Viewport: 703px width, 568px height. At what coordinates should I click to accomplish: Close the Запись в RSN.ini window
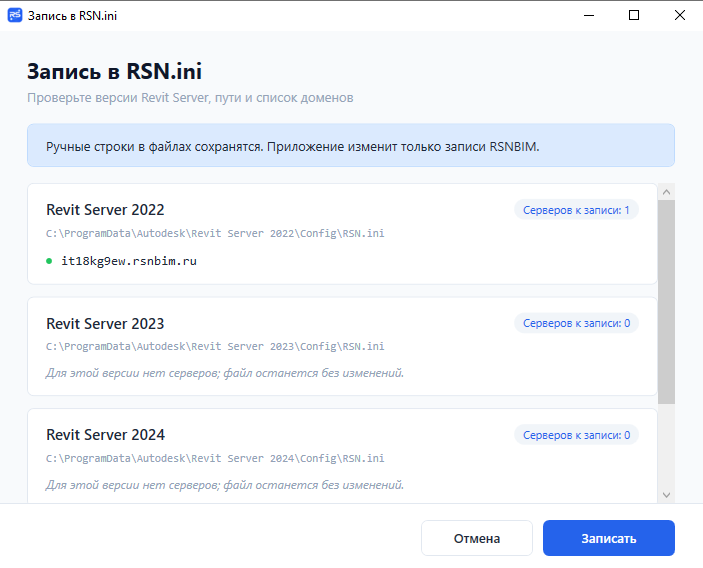click(x=680, y=15)
